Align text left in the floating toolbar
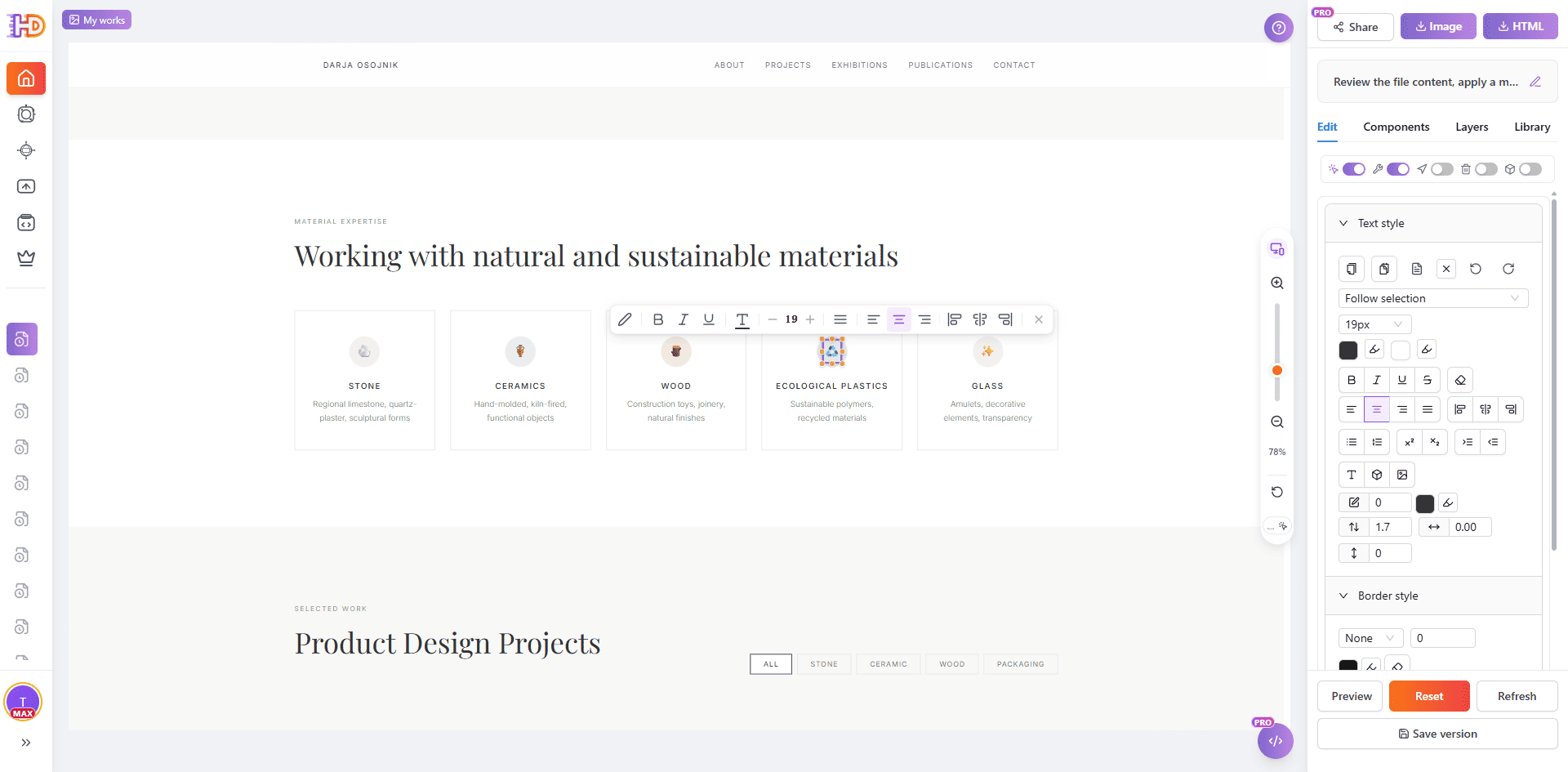Screen dimensions: 1568x772 [x=873, y=319]
